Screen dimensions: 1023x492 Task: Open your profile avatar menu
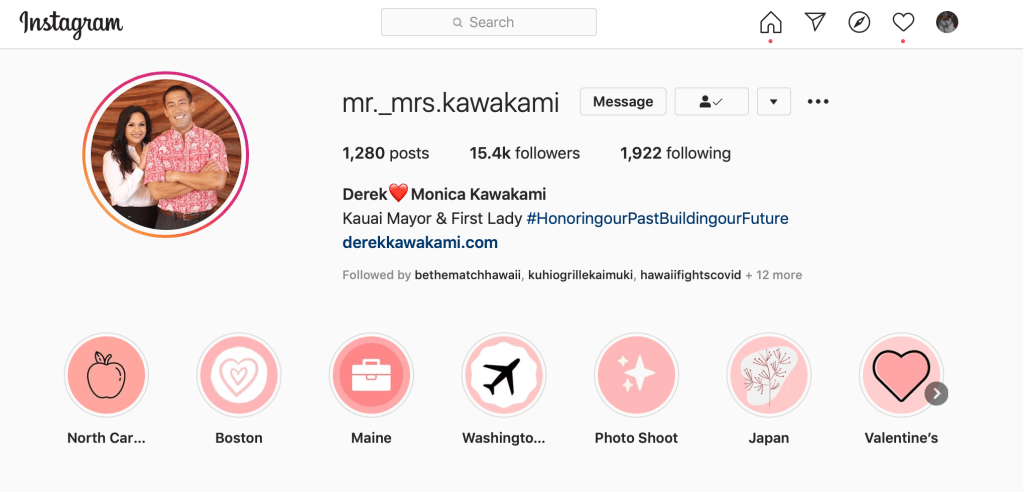[947, 22]
